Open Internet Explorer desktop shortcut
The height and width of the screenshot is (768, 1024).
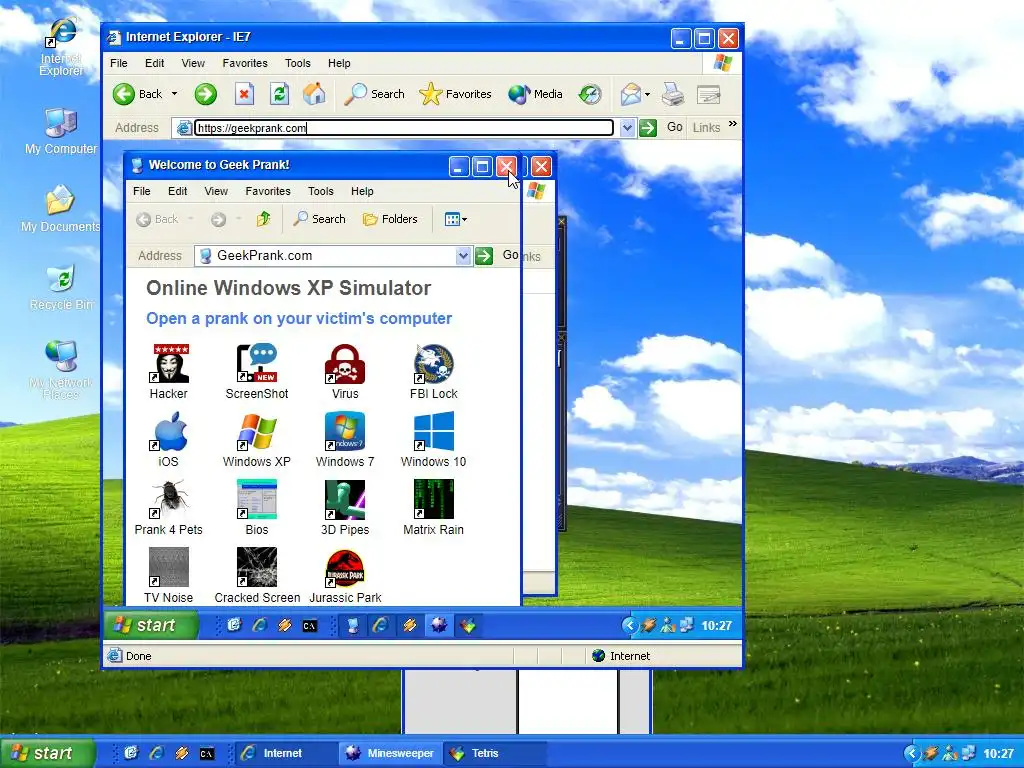tap(61, 47)
